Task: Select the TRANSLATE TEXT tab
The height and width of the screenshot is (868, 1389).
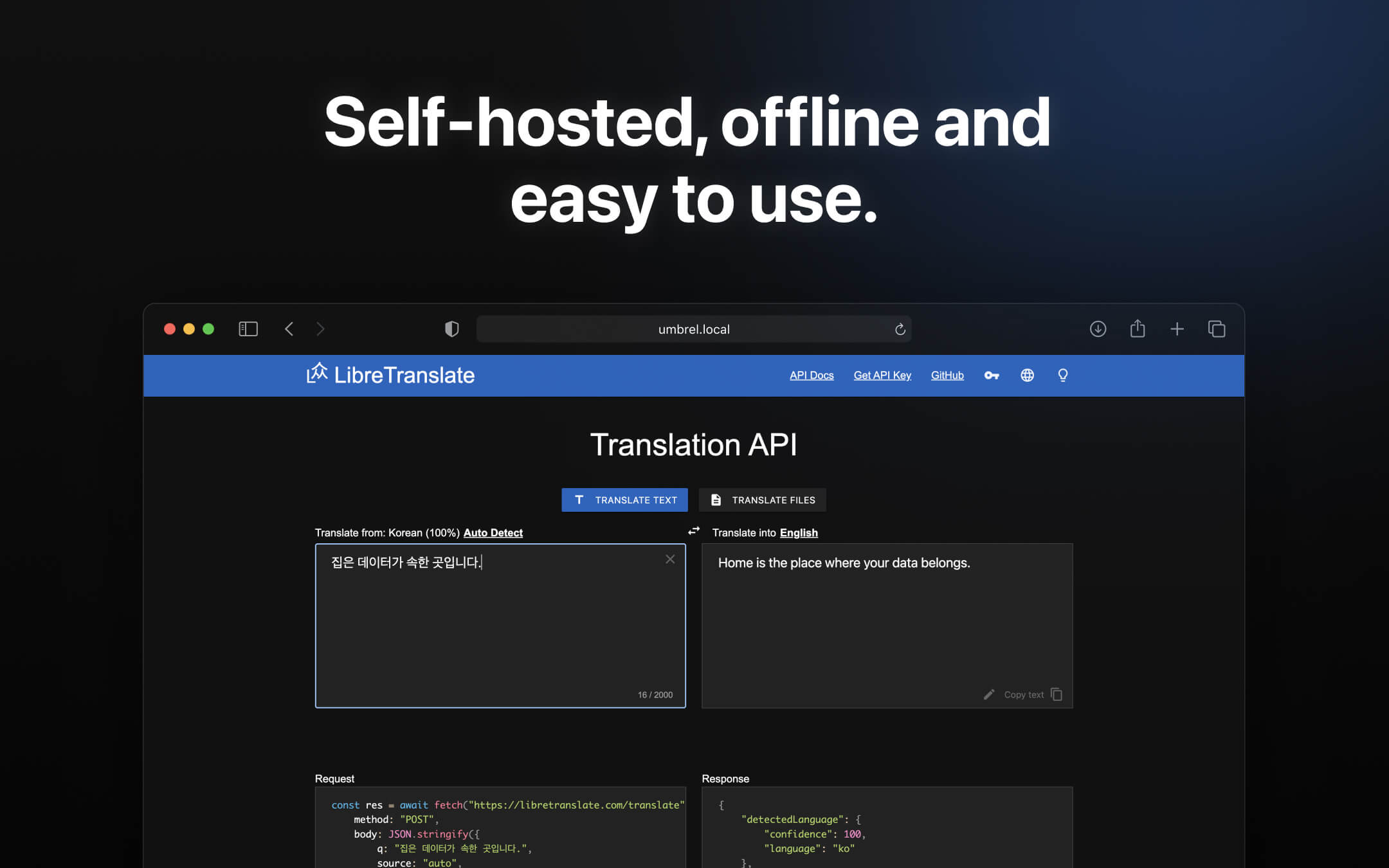Action: [624, 500]
